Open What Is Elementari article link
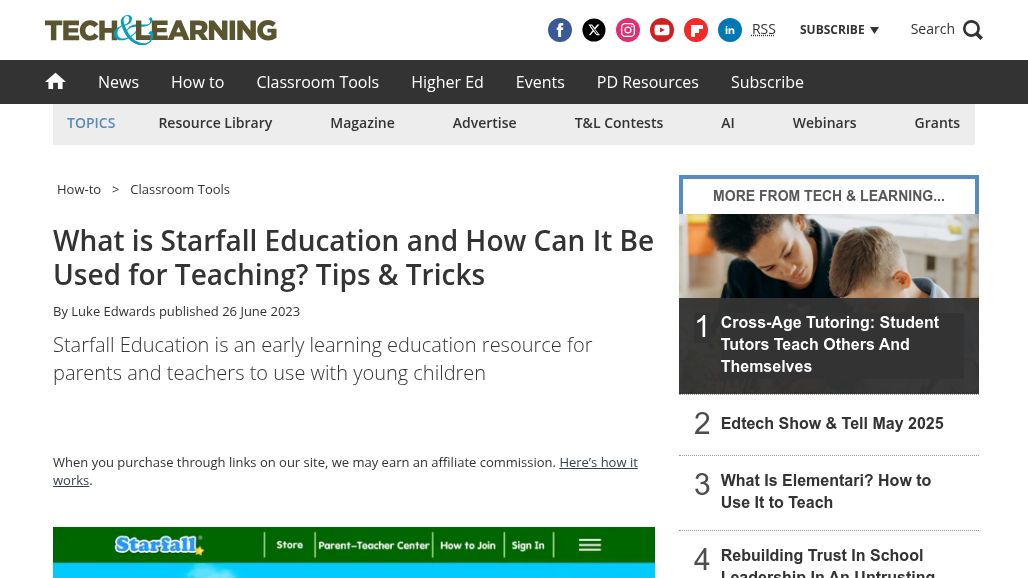 (825, 491)
